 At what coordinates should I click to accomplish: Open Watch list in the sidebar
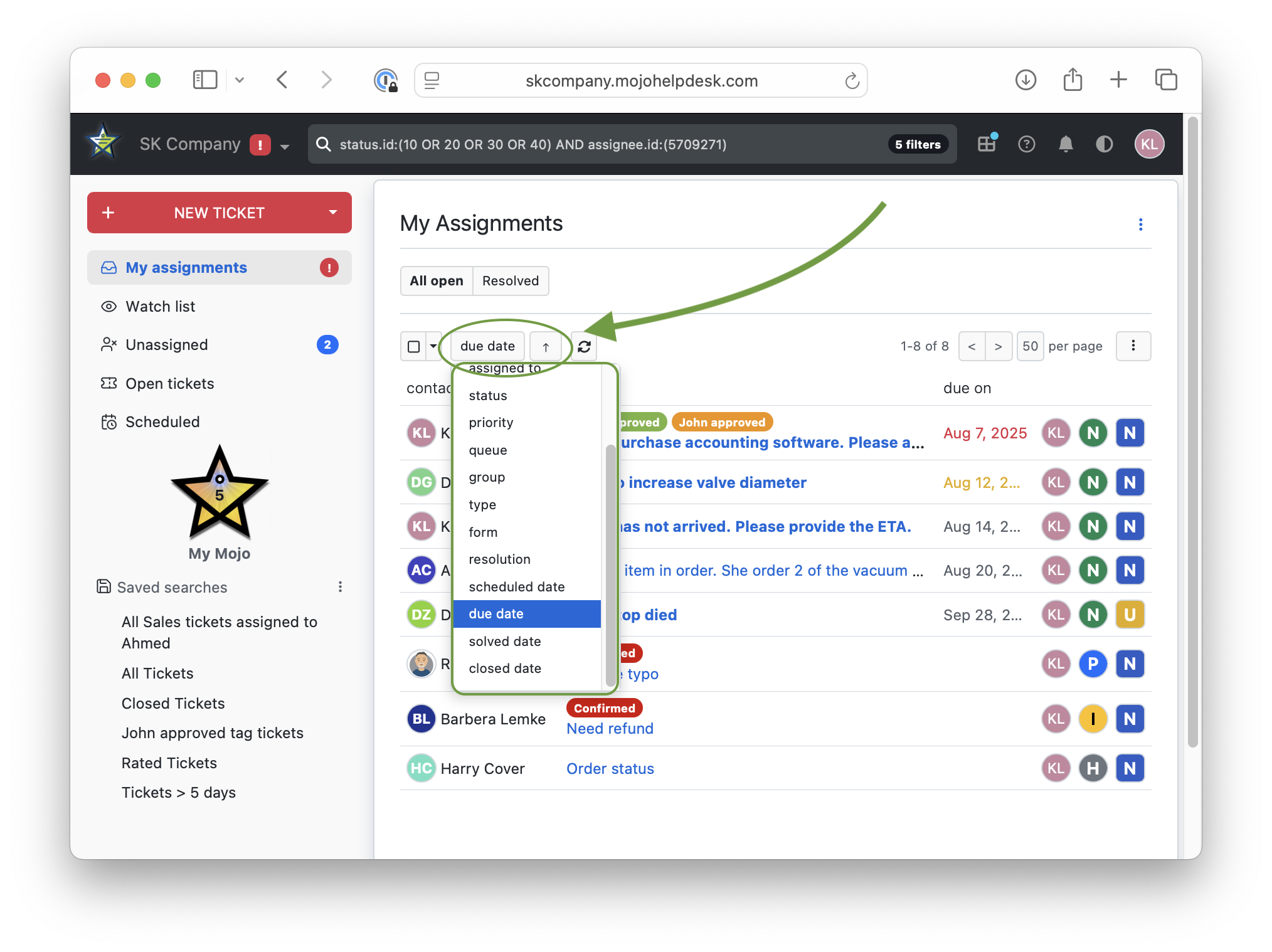click(x=161, y=307)
